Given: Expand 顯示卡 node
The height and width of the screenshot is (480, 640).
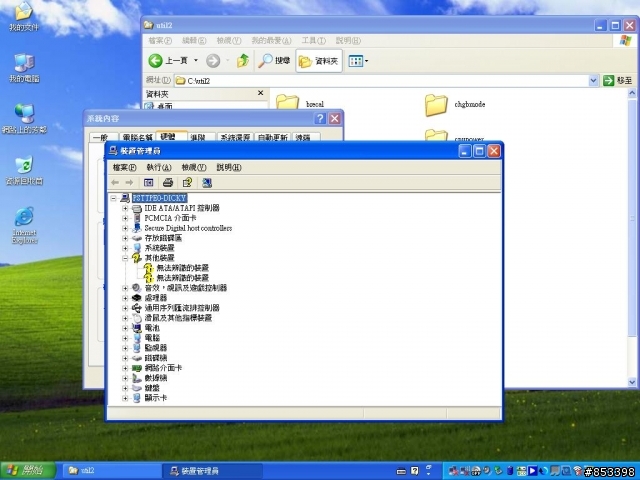Looking at the screenshot, I should [125, 398].
